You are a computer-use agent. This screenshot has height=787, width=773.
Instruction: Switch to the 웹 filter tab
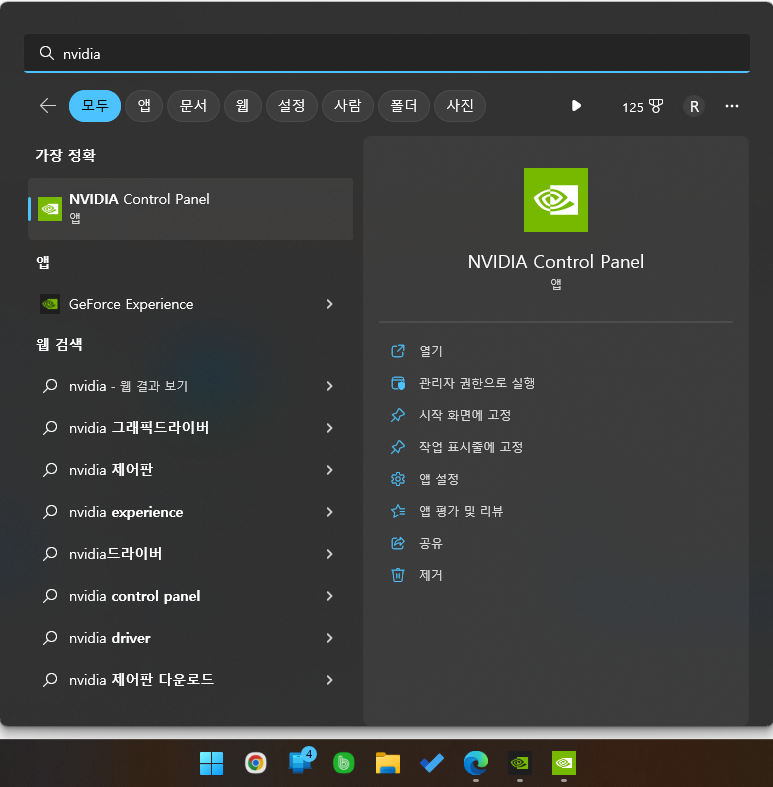click(242, 106)
